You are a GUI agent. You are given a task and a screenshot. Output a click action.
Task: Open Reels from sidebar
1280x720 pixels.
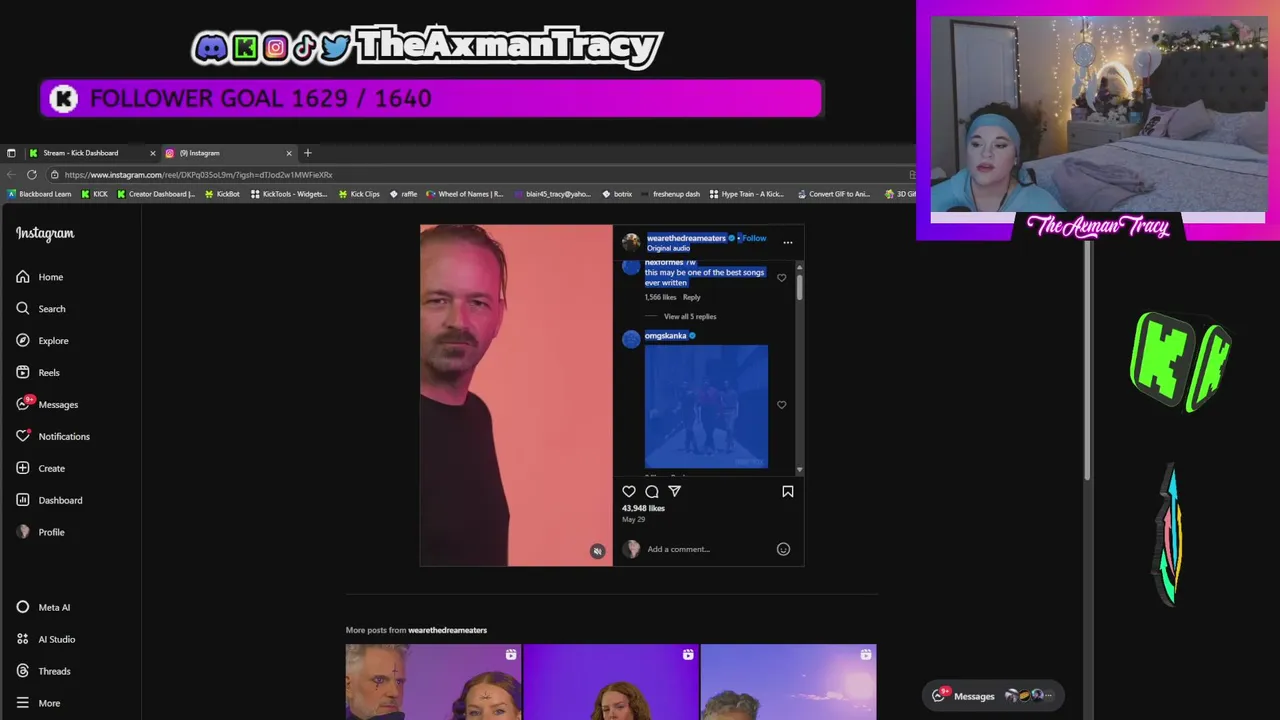click(x=38, y=373)
